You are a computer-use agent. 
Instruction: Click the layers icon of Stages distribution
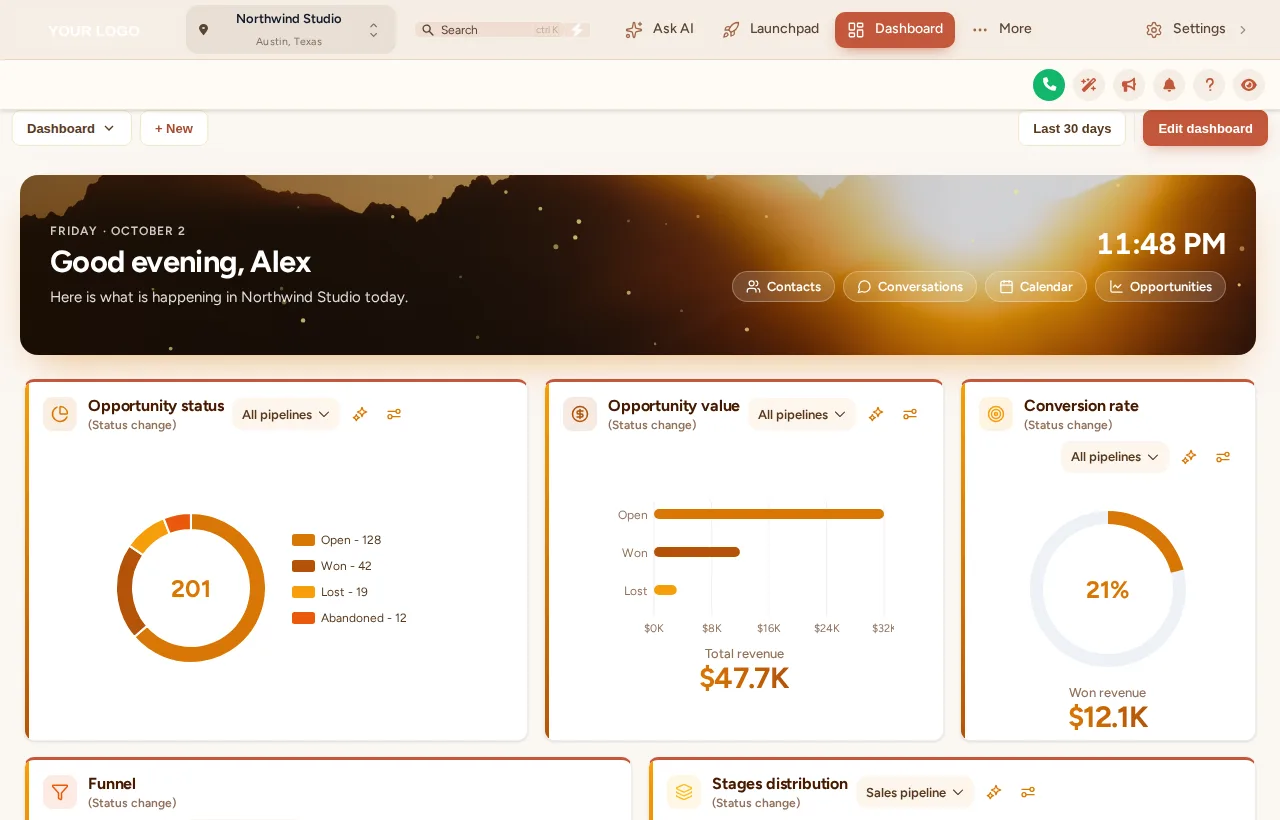[684, 792]
